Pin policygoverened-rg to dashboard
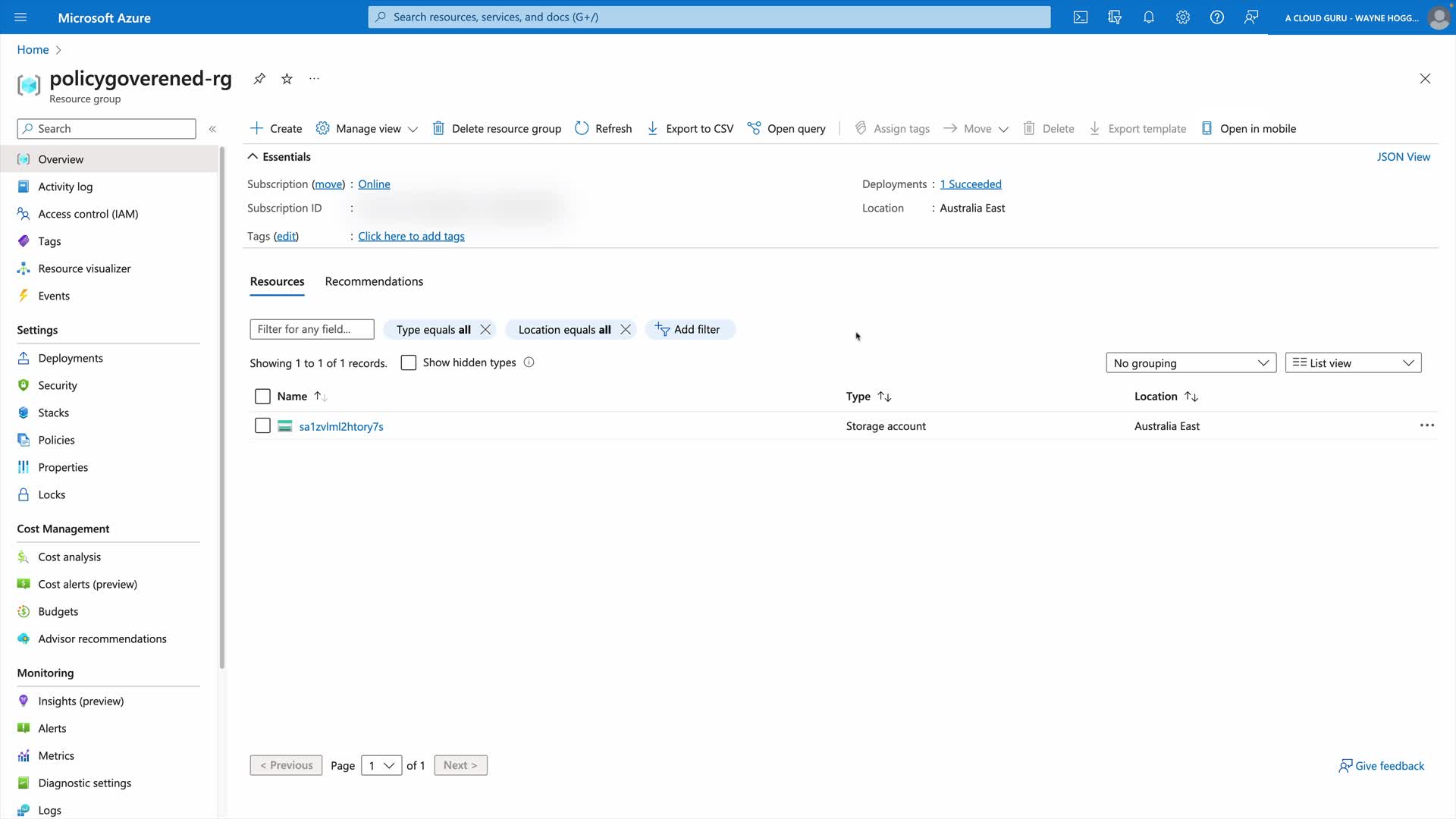Screen dimensions: 1456x819 click(x=259, y=79)
